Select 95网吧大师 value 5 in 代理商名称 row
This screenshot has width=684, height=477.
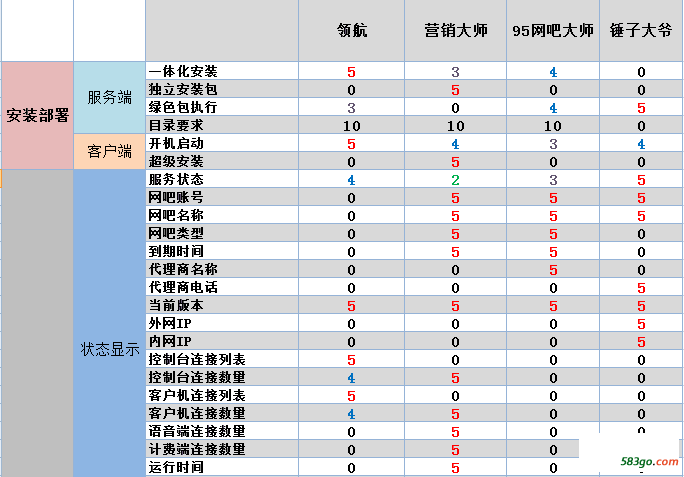(x=553, y=270)
